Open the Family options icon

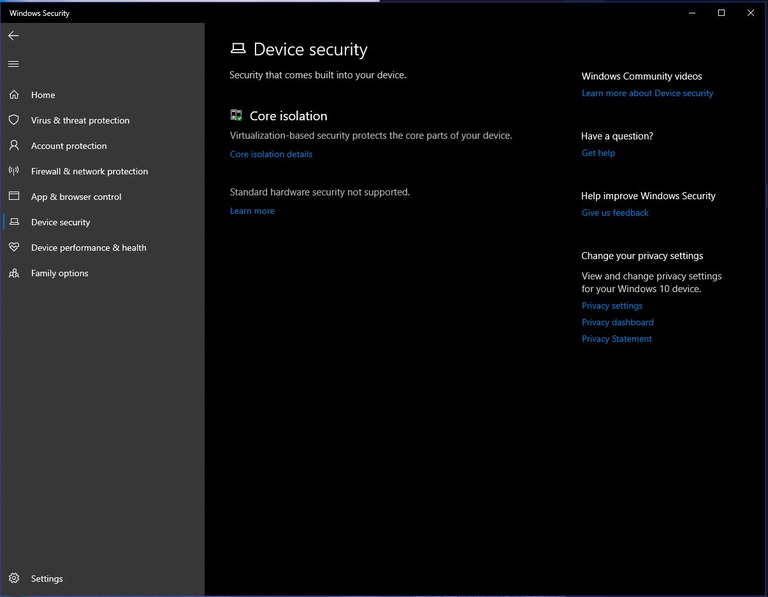tap(14, 273)
